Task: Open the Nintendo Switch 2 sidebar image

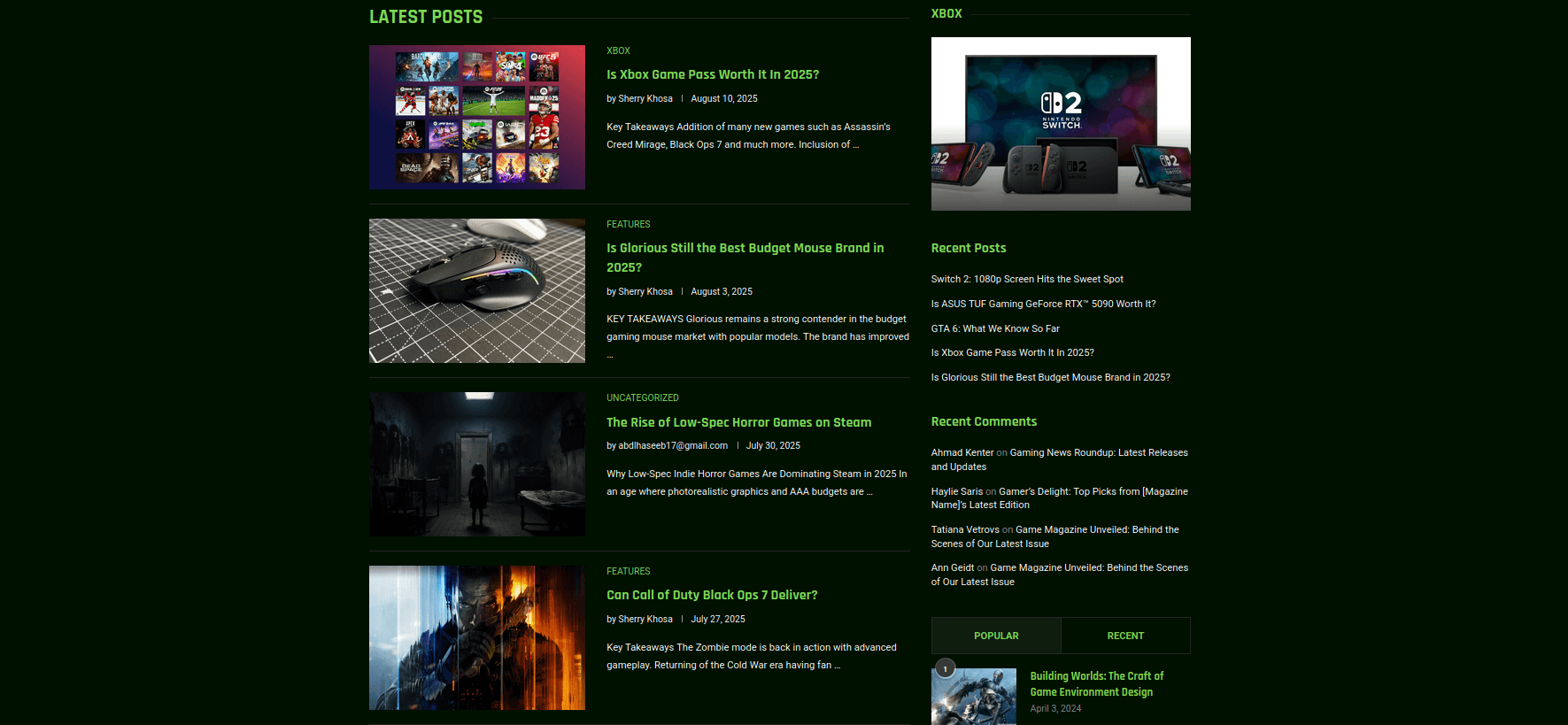Action: [1061, 124]
